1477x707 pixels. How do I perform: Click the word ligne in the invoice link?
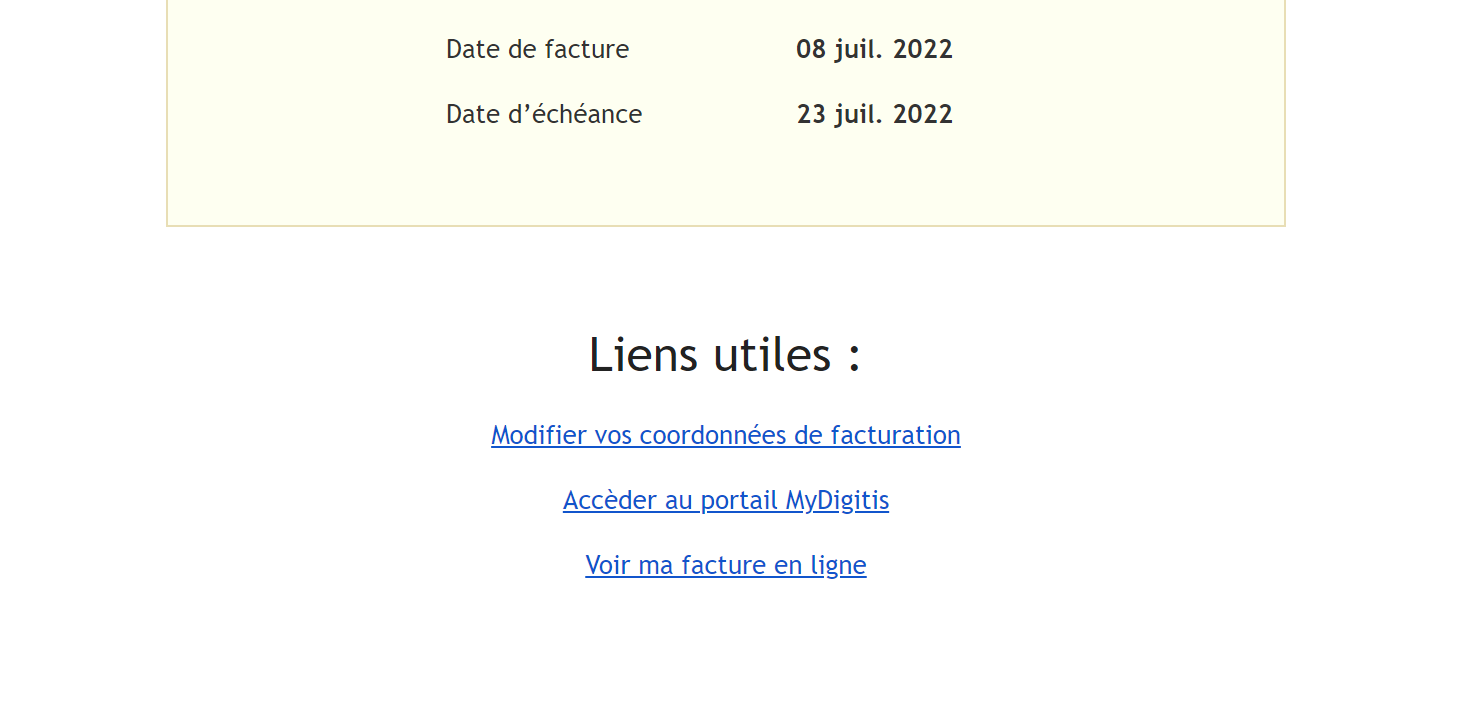[838, 566]
